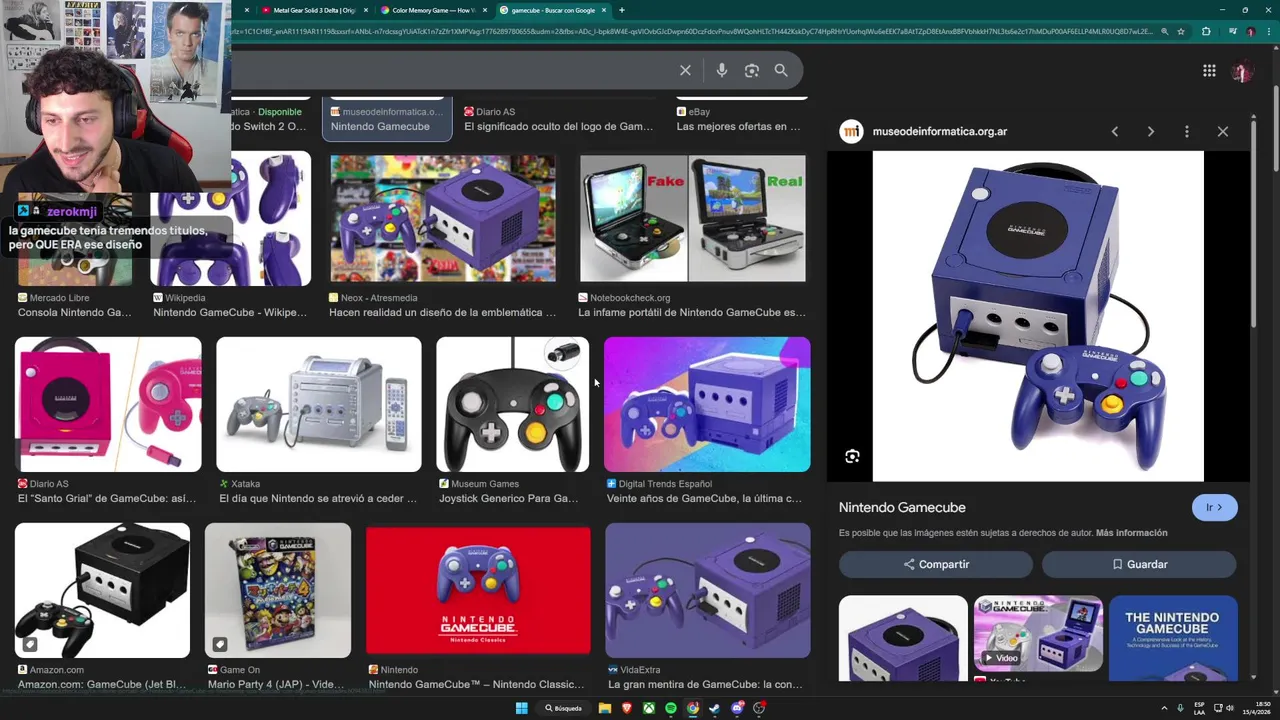Select the highlighted museodeinformatica Nintendo Gamecube result
Screen dimensions: 1280x720
pos(387,119)
